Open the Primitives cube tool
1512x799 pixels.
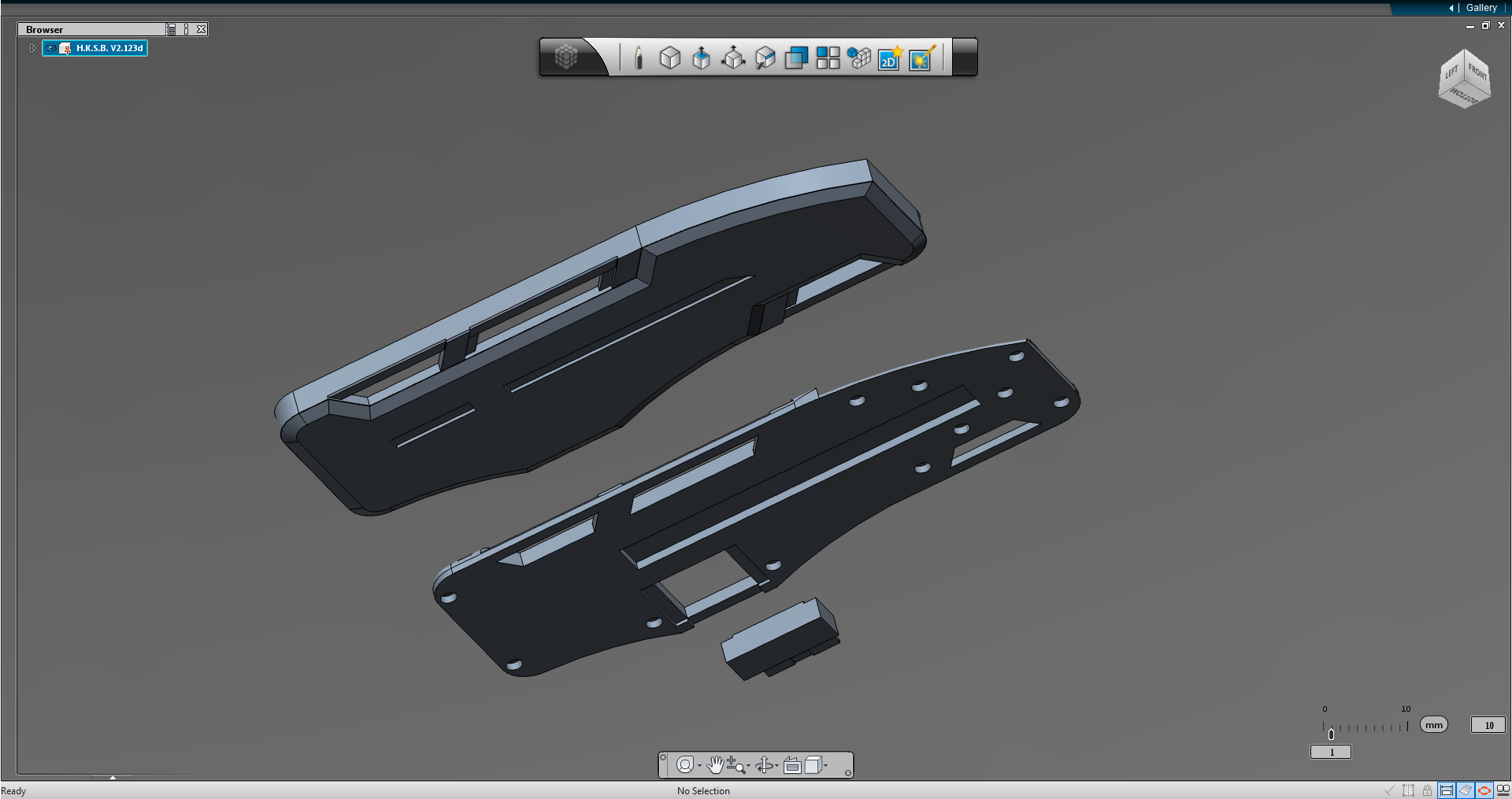[x=670, y=57]
